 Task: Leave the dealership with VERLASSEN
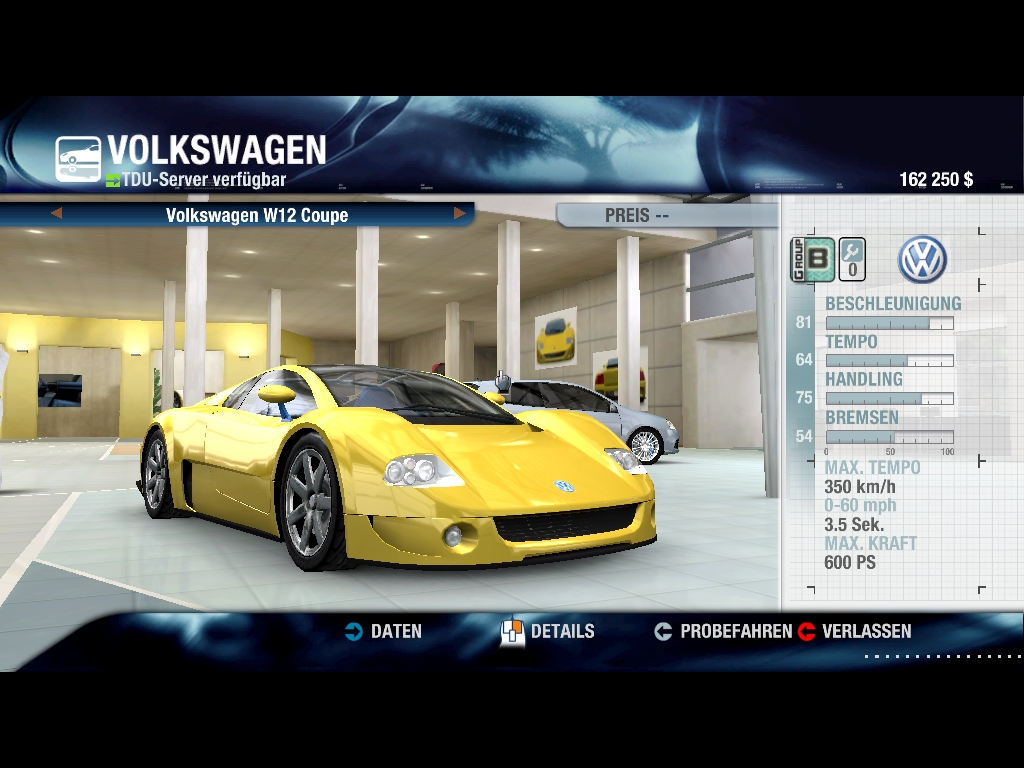pyautogui.click(x=867, y=632)
